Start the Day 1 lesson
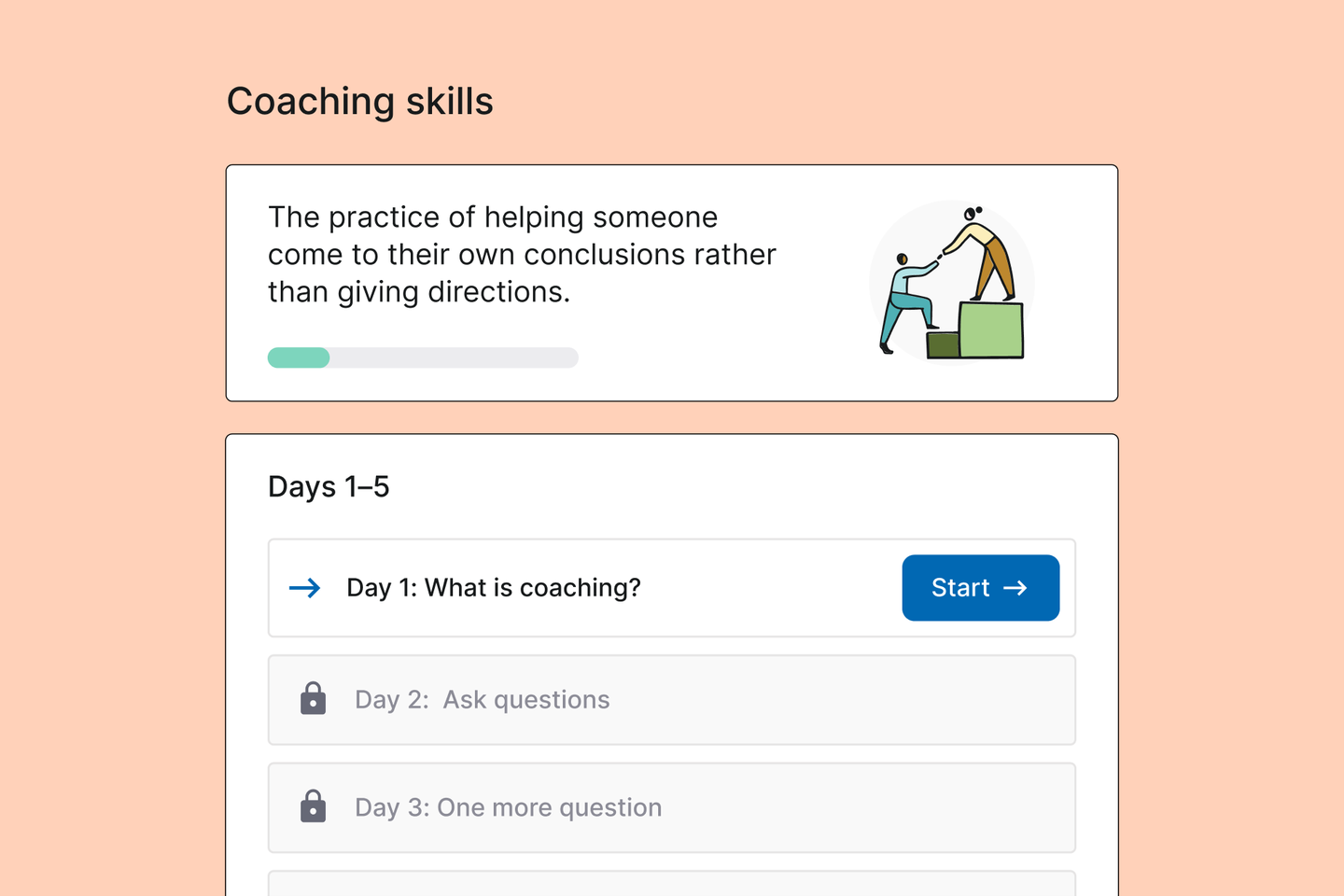Viewport: 1344px width, 896px height. 980,588
